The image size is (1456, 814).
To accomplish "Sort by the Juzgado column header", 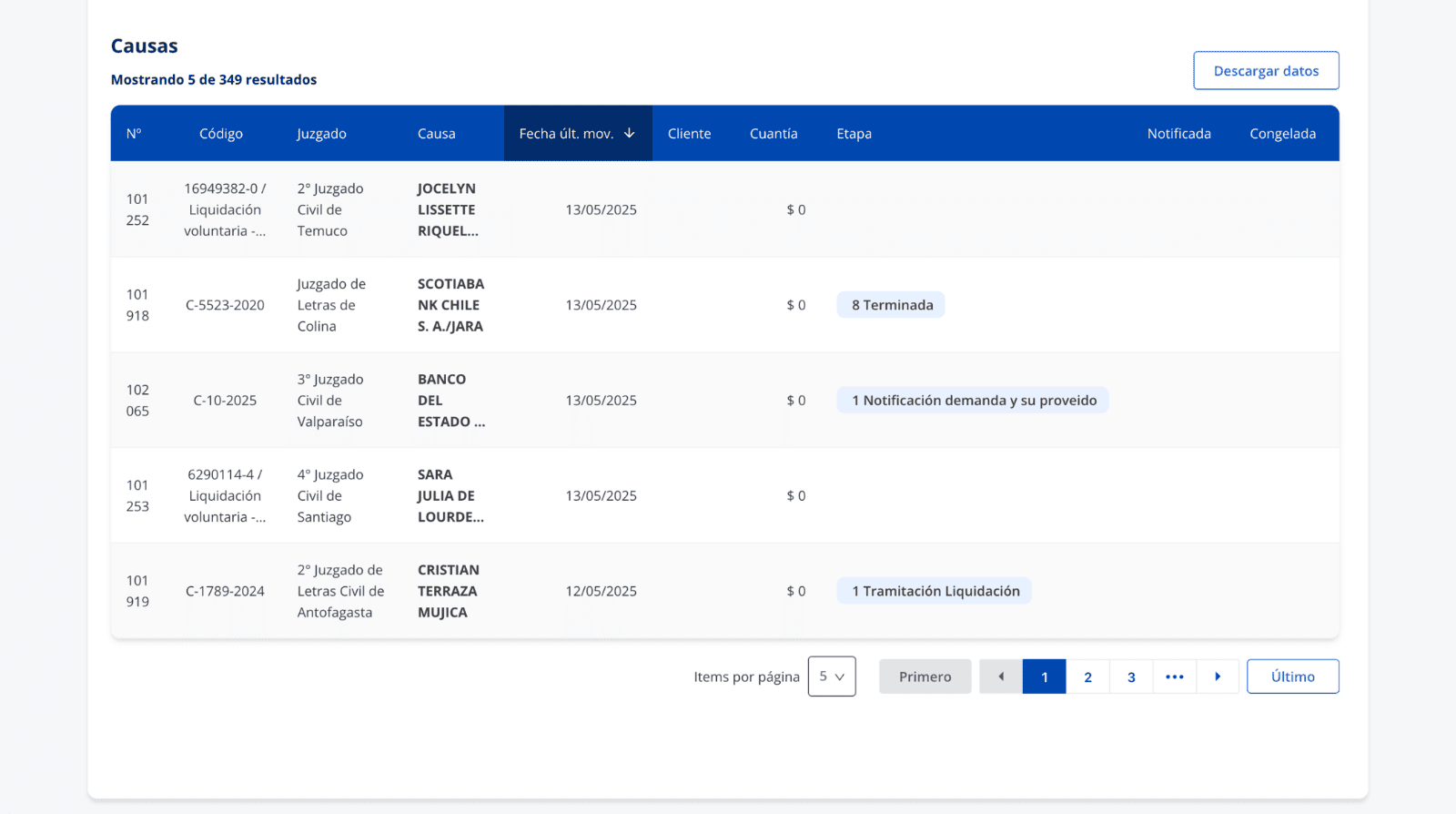I will tap(321, 134).
